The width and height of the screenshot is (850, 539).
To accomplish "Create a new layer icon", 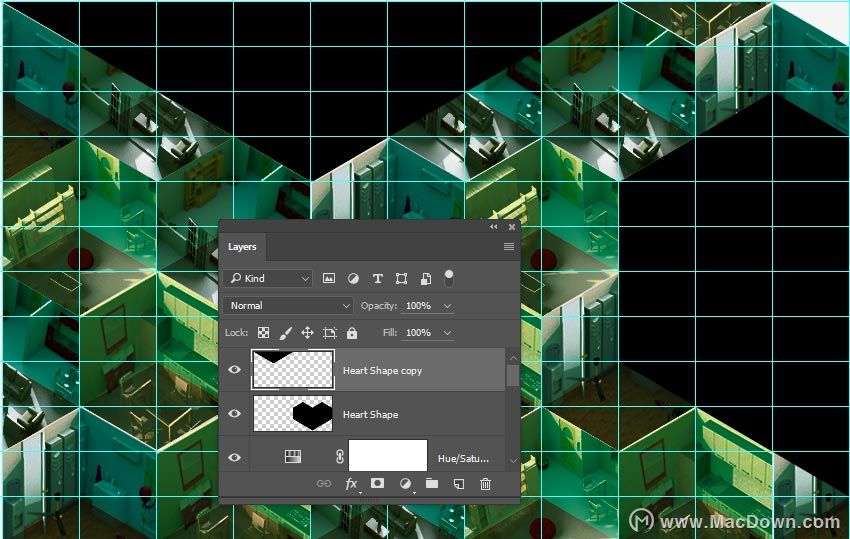I will click(x=459, y=483).
